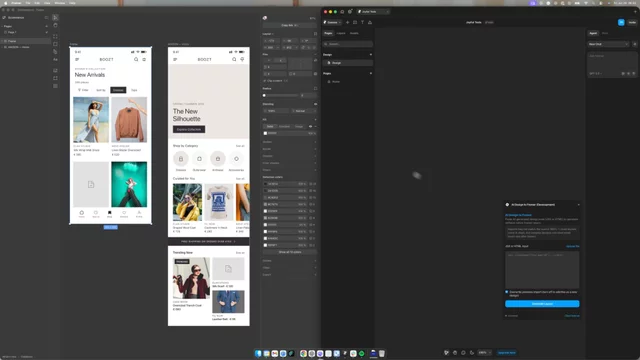
Task: Click the plus Insert icon in Framer toolbar
Action: point(347,22)
